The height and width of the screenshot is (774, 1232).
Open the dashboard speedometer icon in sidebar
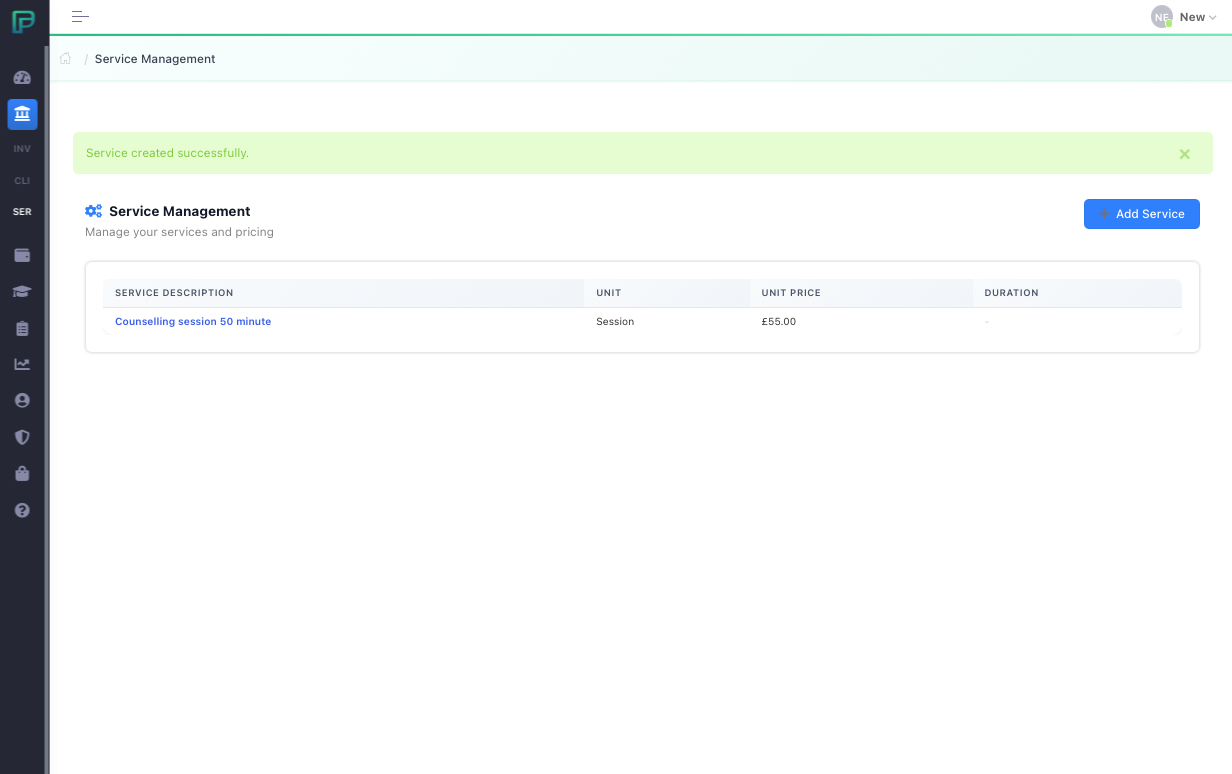(x=22, y=78)
